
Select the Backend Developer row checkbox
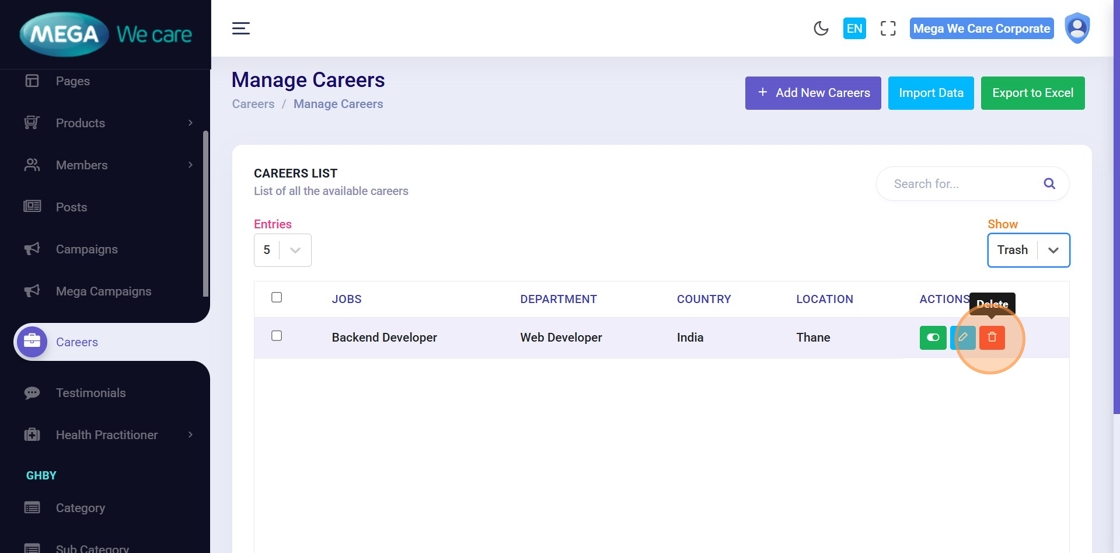click(277, 336)
